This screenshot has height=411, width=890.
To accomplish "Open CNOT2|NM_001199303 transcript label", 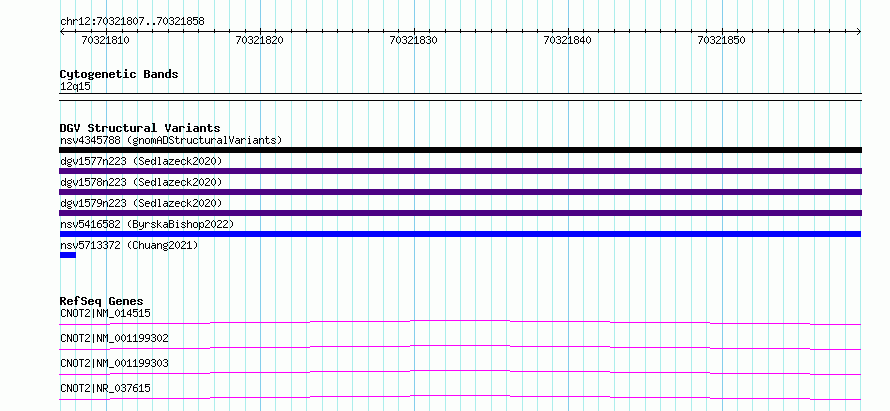I will [x=114, y=363].
